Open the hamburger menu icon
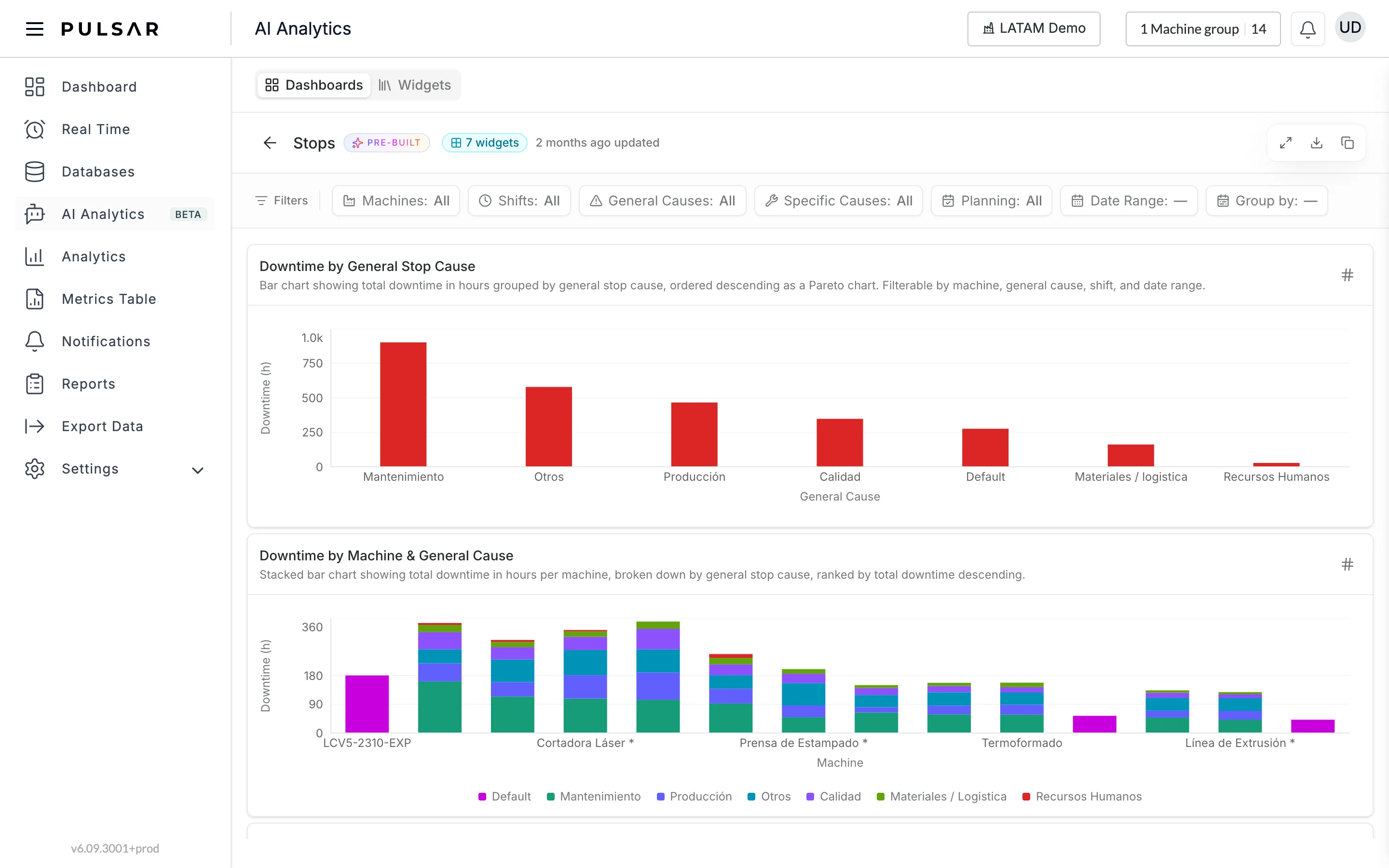Screen dimensions: 1389x868 (34, 29)
